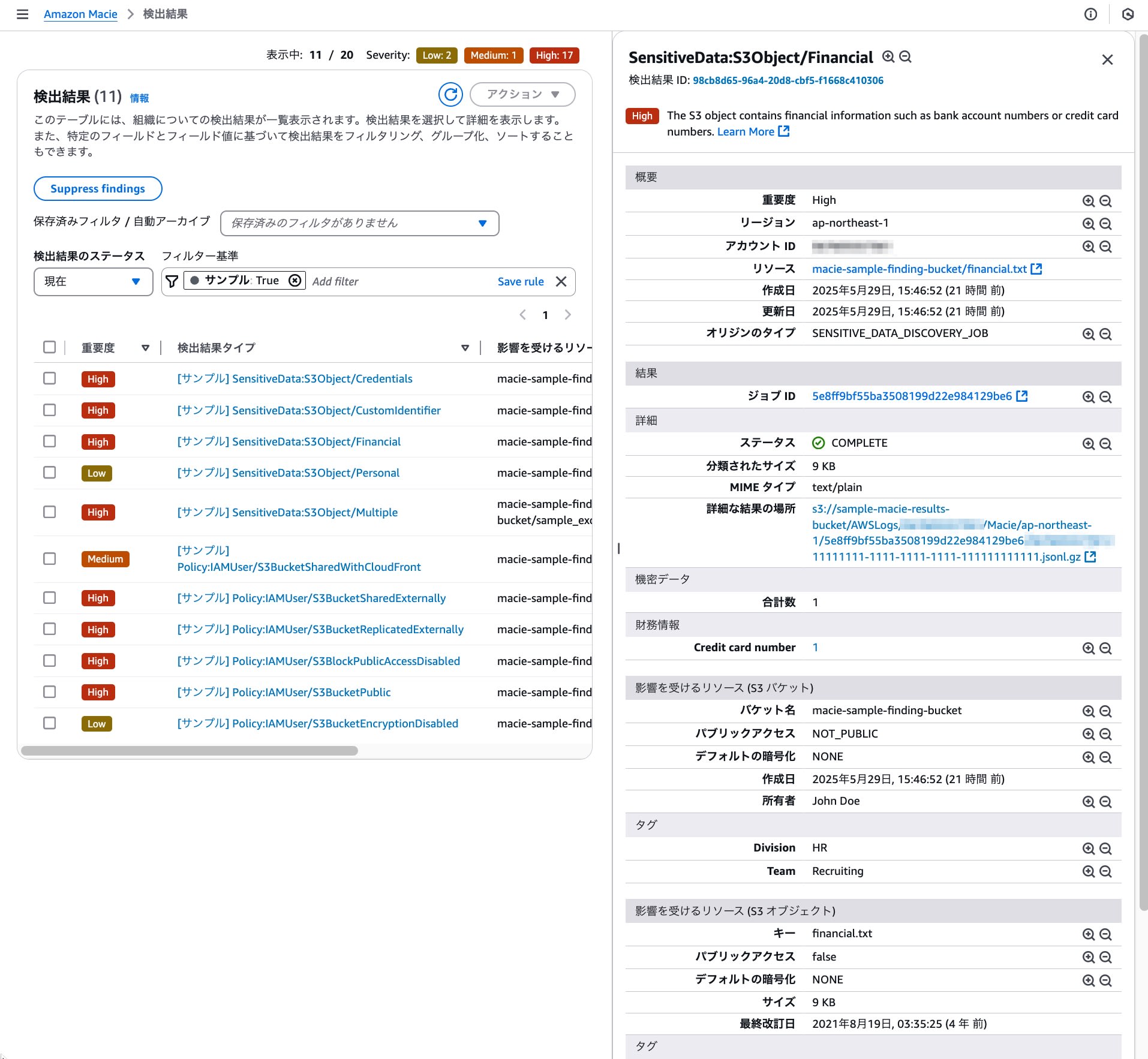The height and width of the screenshot is (1059, 1148).
Task: Exclude Team Recruiting tag from filter
Action: click(1105, 871)
